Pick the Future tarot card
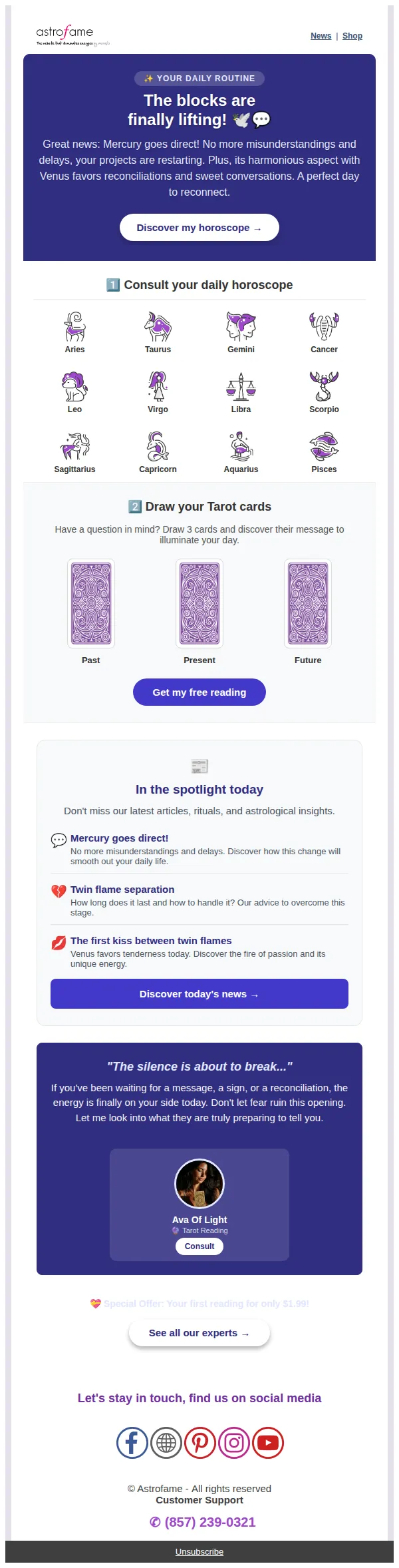399x1568 pixels. [x=308, y=604]
